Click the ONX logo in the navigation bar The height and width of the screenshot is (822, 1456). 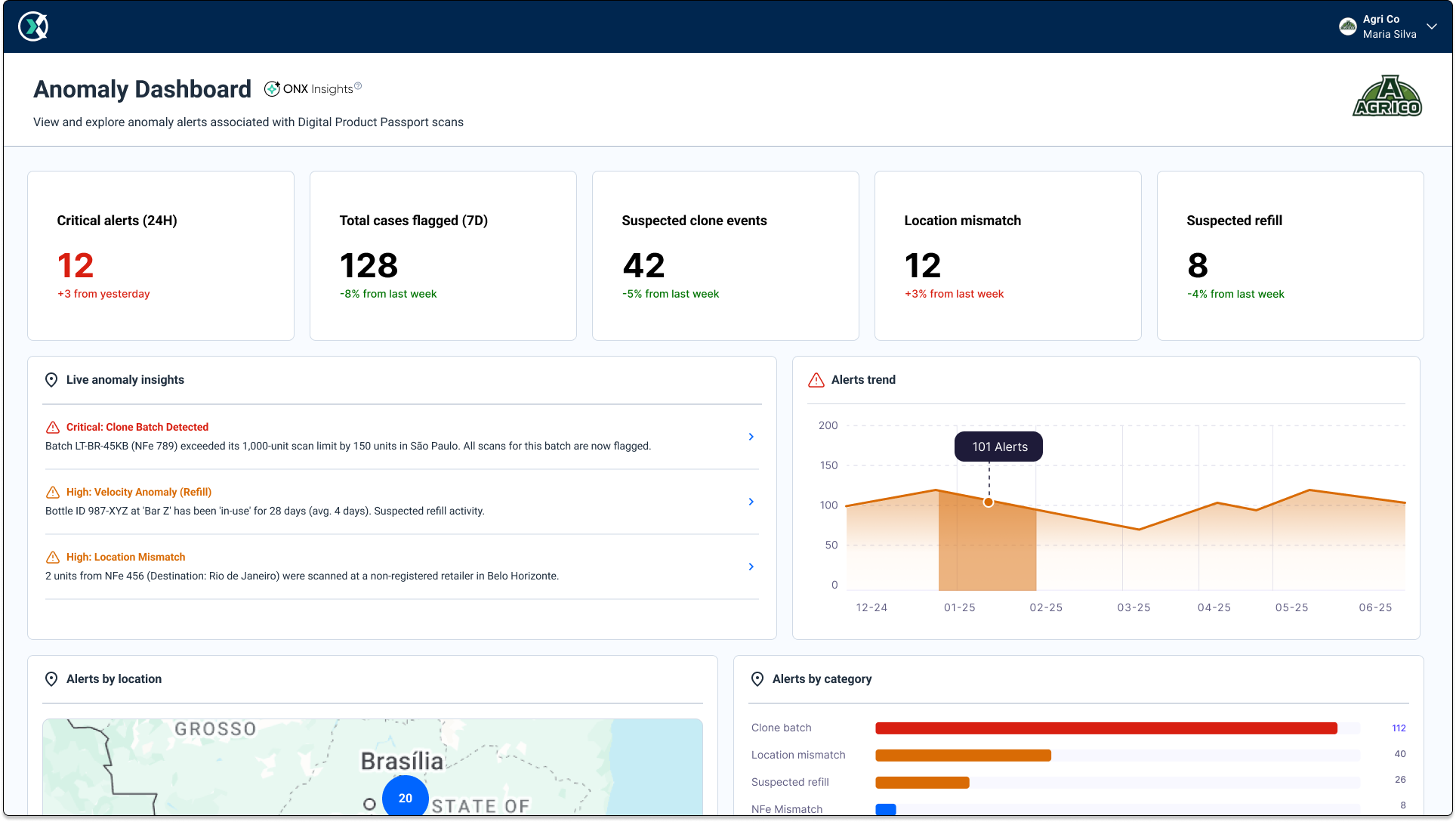(32, 26)
